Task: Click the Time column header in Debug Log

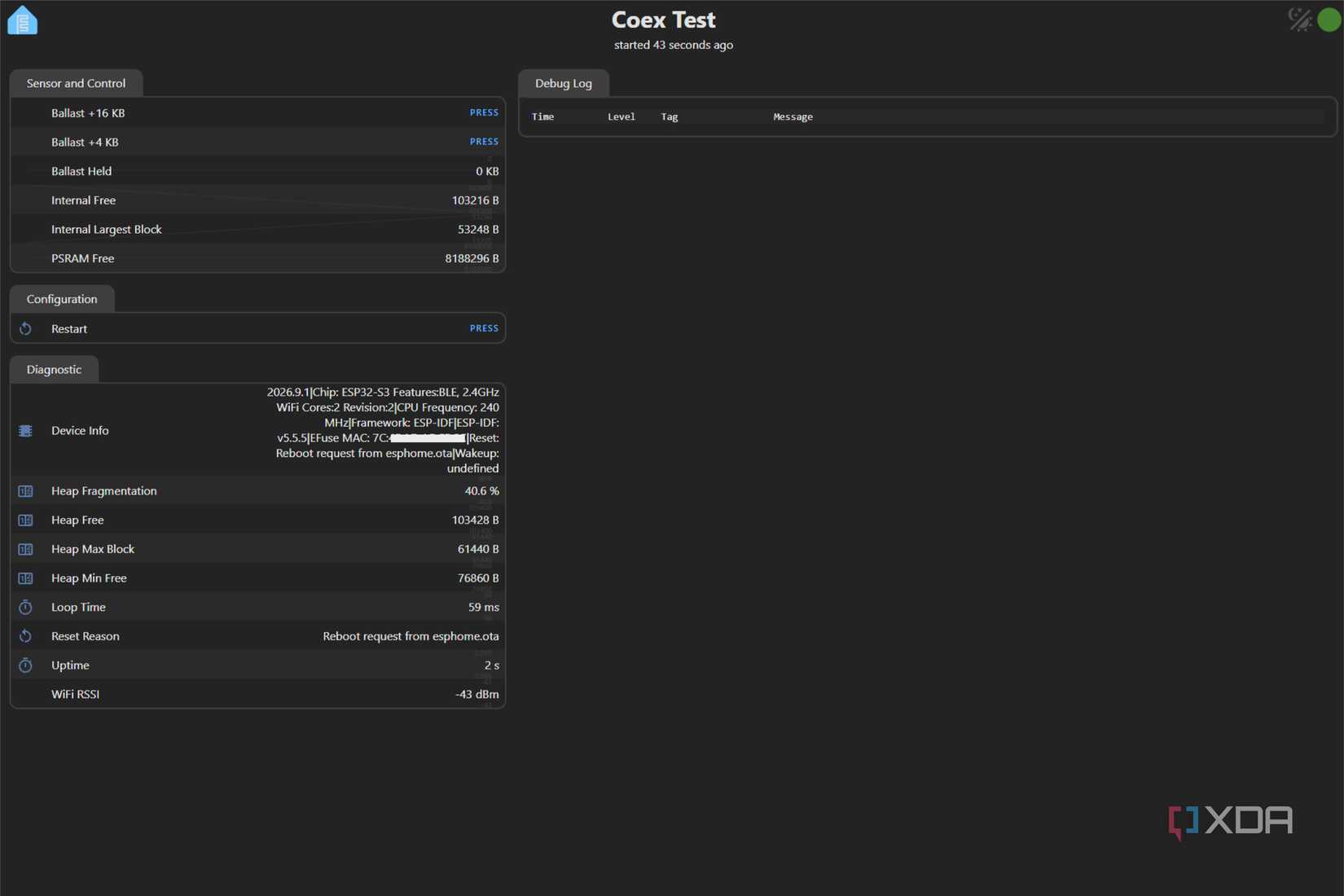Action: coord(542,116)
